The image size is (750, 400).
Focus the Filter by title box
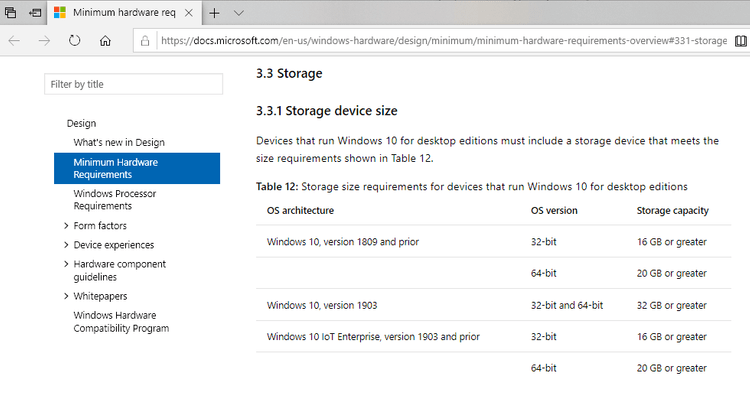coord(133,84)
